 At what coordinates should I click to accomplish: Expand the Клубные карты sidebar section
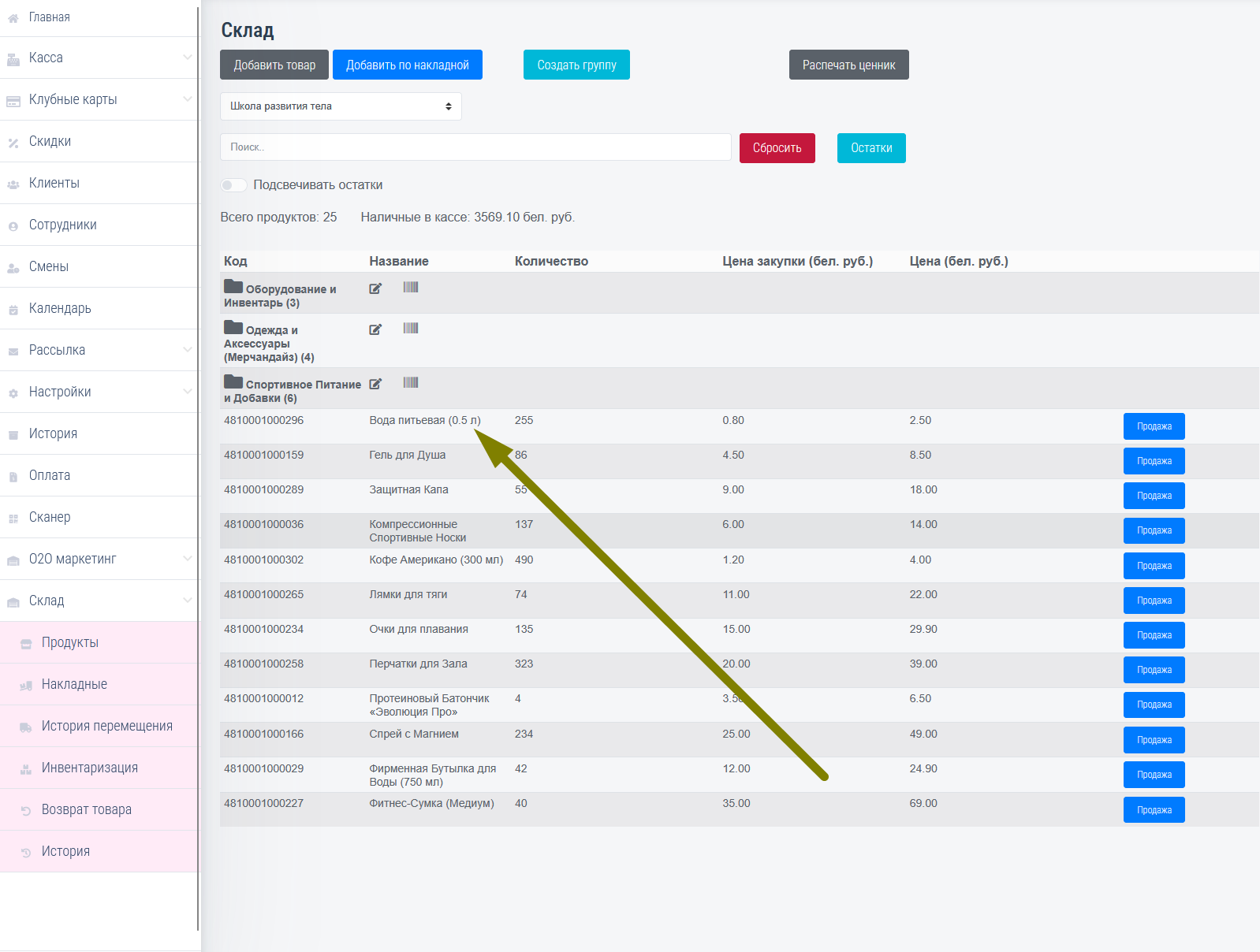[99, 99]
